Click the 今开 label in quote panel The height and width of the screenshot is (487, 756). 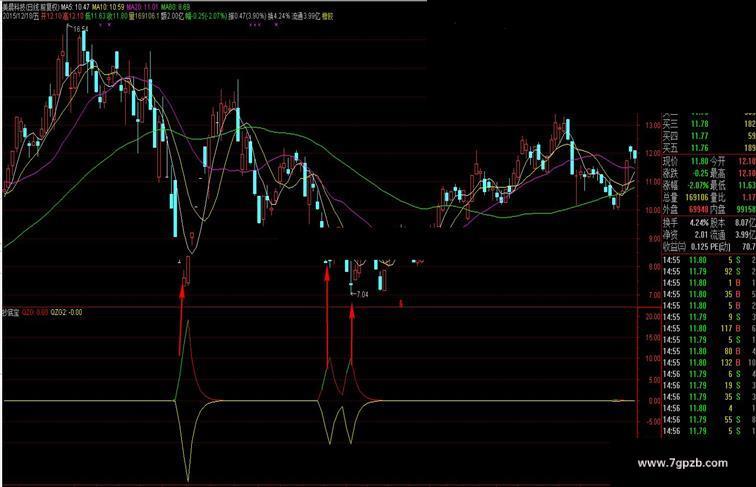[x=717, y=161]
